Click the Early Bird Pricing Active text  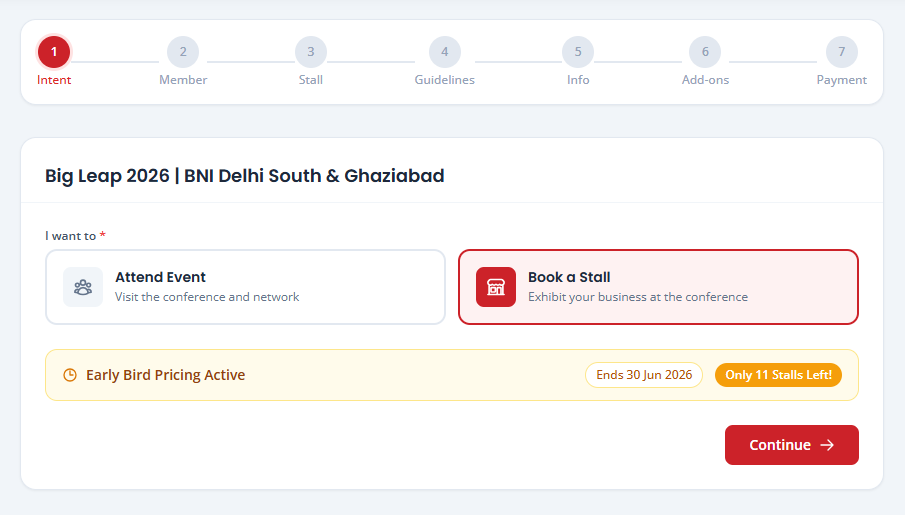[x=166, y=375]
